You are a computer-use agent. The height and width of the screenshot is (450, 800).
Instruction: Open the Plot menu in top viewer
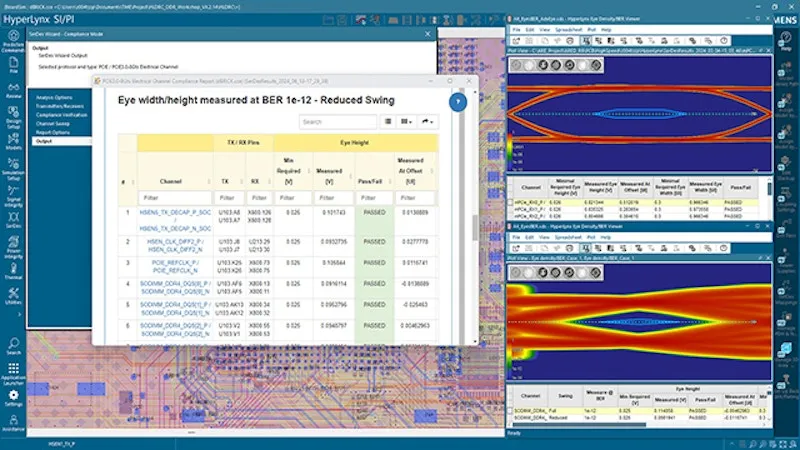(x=591, y=30)
